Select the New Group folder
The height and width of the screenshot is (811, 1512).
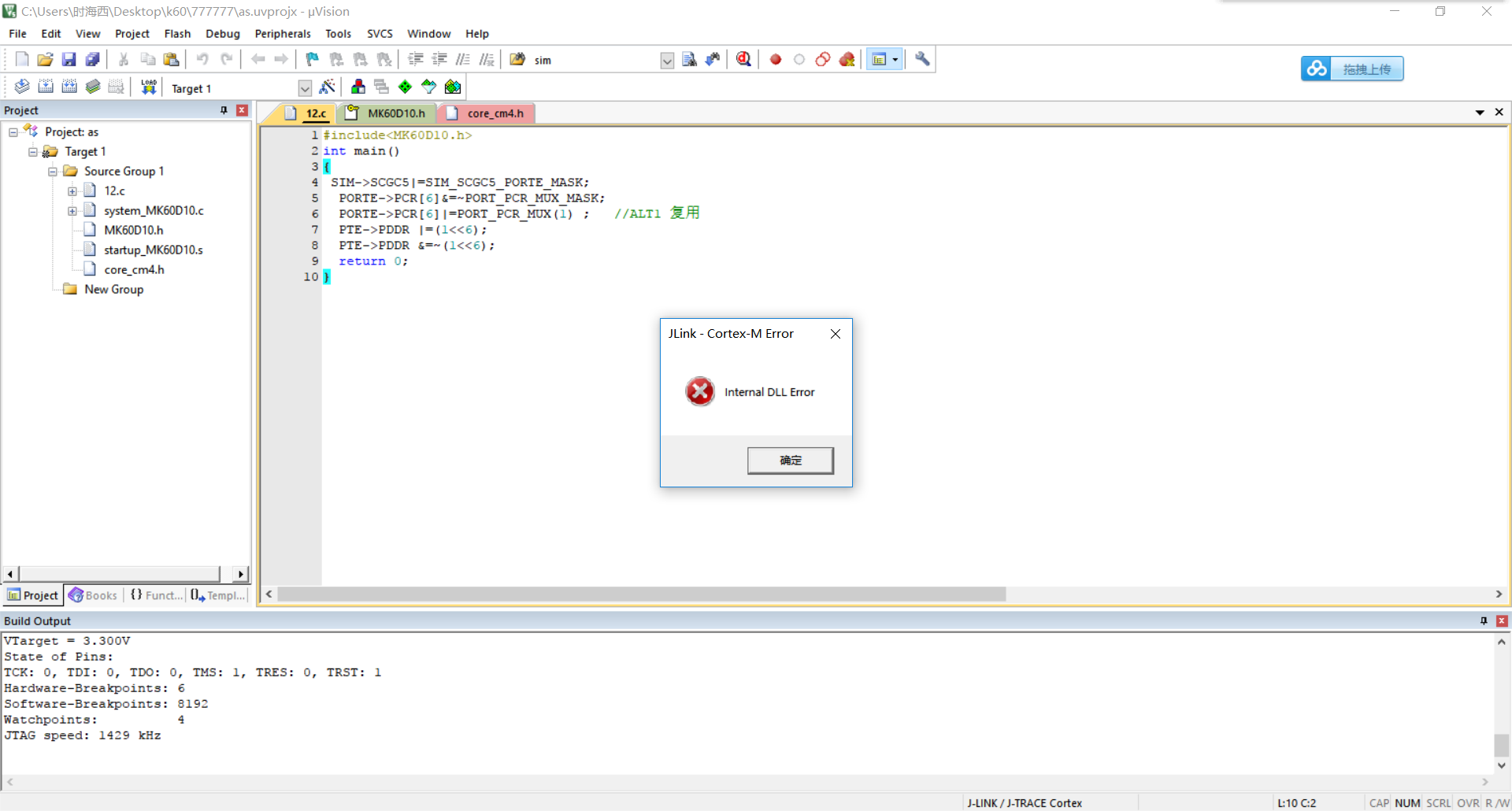click(113, 290)
